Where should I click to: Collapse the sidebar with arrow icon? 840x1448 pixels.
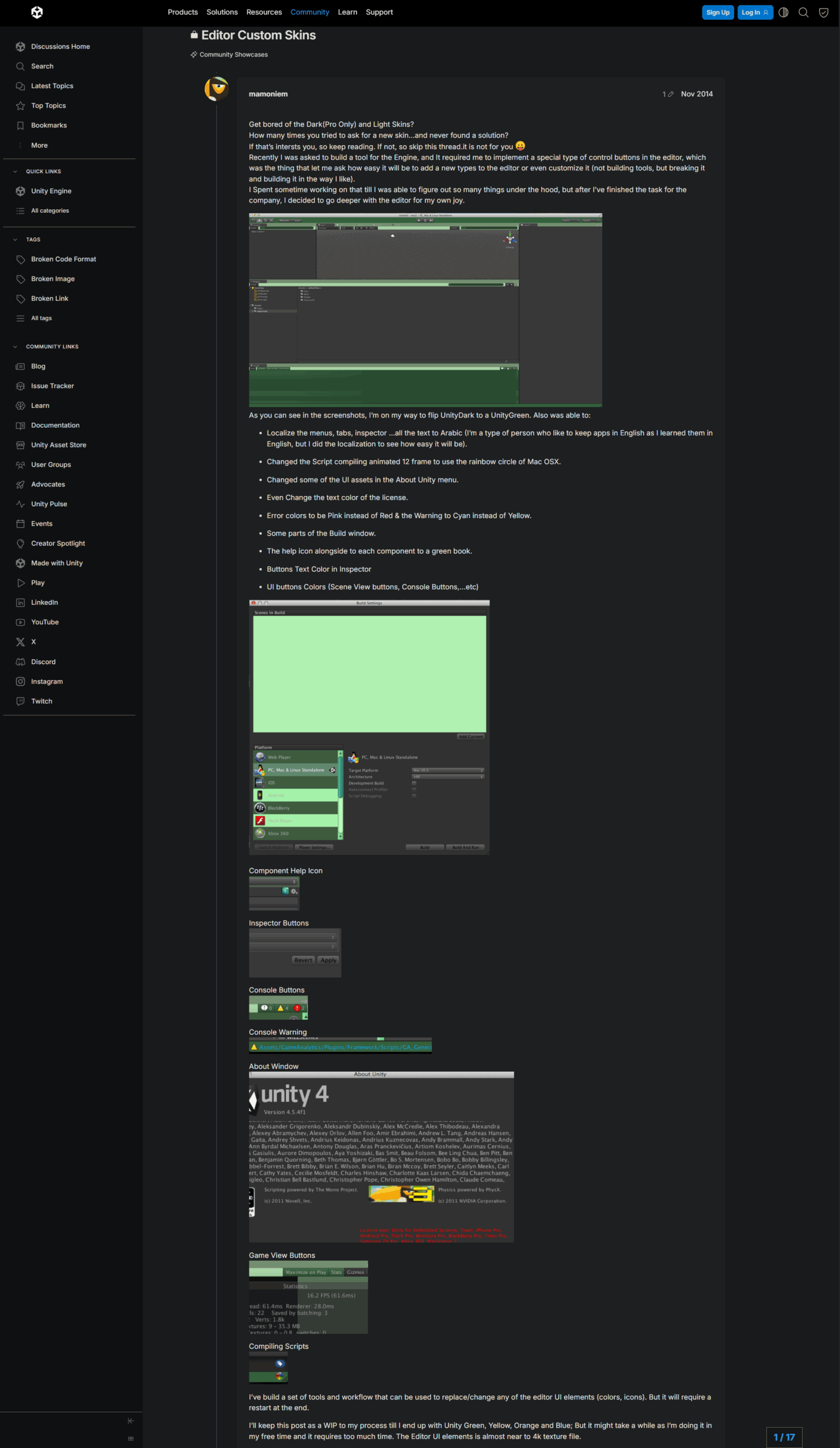[x=131, y=1420]
